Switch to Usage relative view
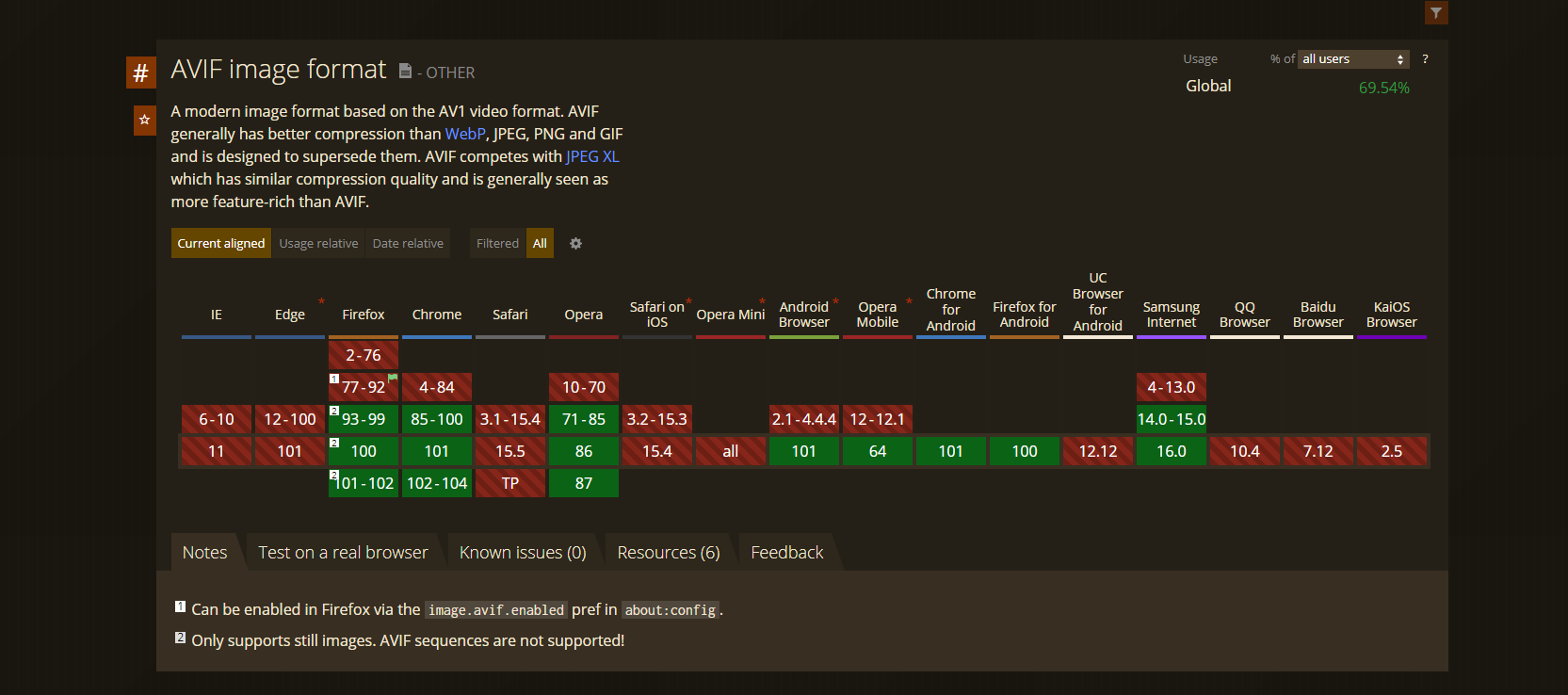1568x695 pixels. pos(318,243)
